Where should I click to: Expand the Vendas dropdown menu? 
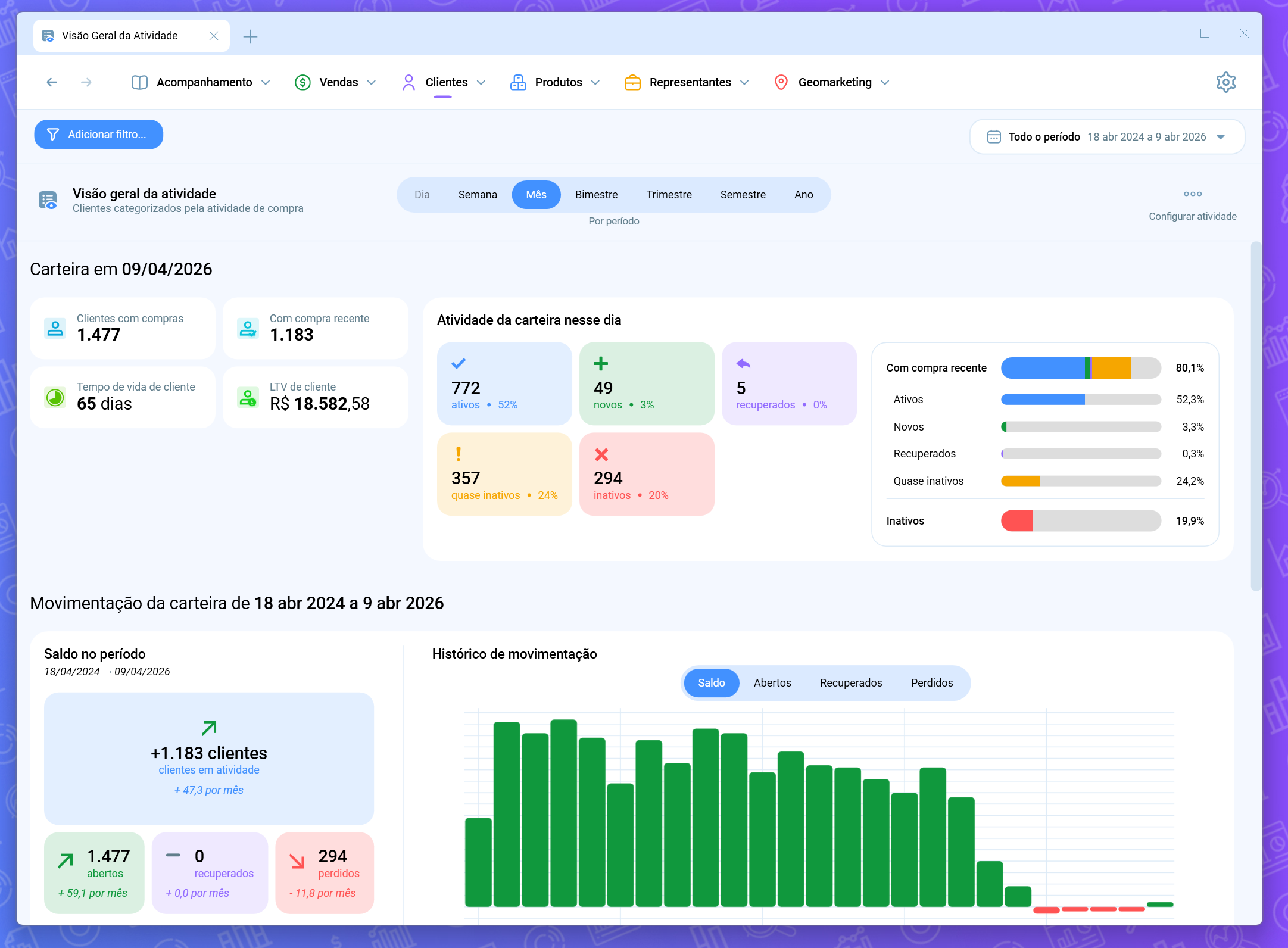pos(372,82)
